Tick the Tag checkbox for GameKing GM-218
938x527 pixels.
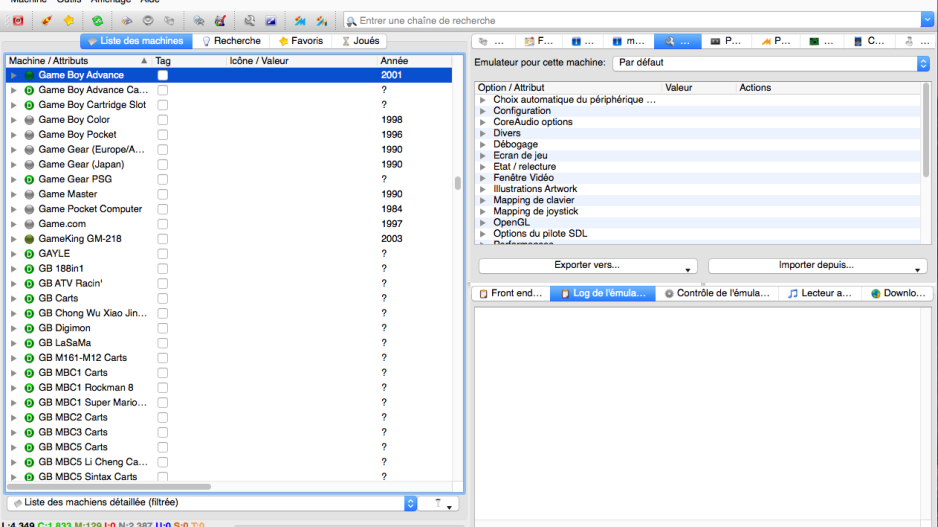coord(162,239)
